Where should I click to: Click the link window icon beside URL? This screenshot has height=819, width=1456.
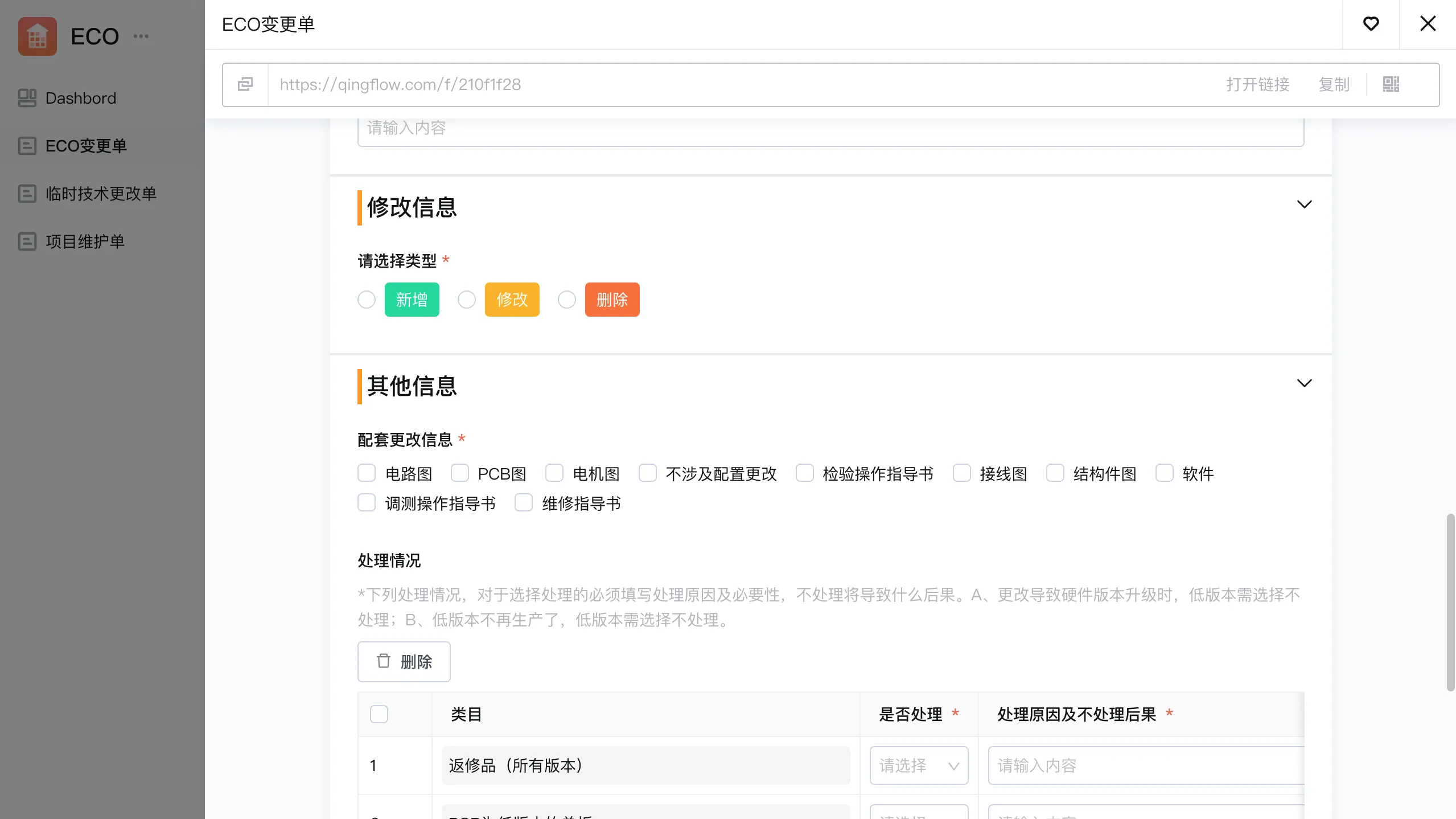245,84
